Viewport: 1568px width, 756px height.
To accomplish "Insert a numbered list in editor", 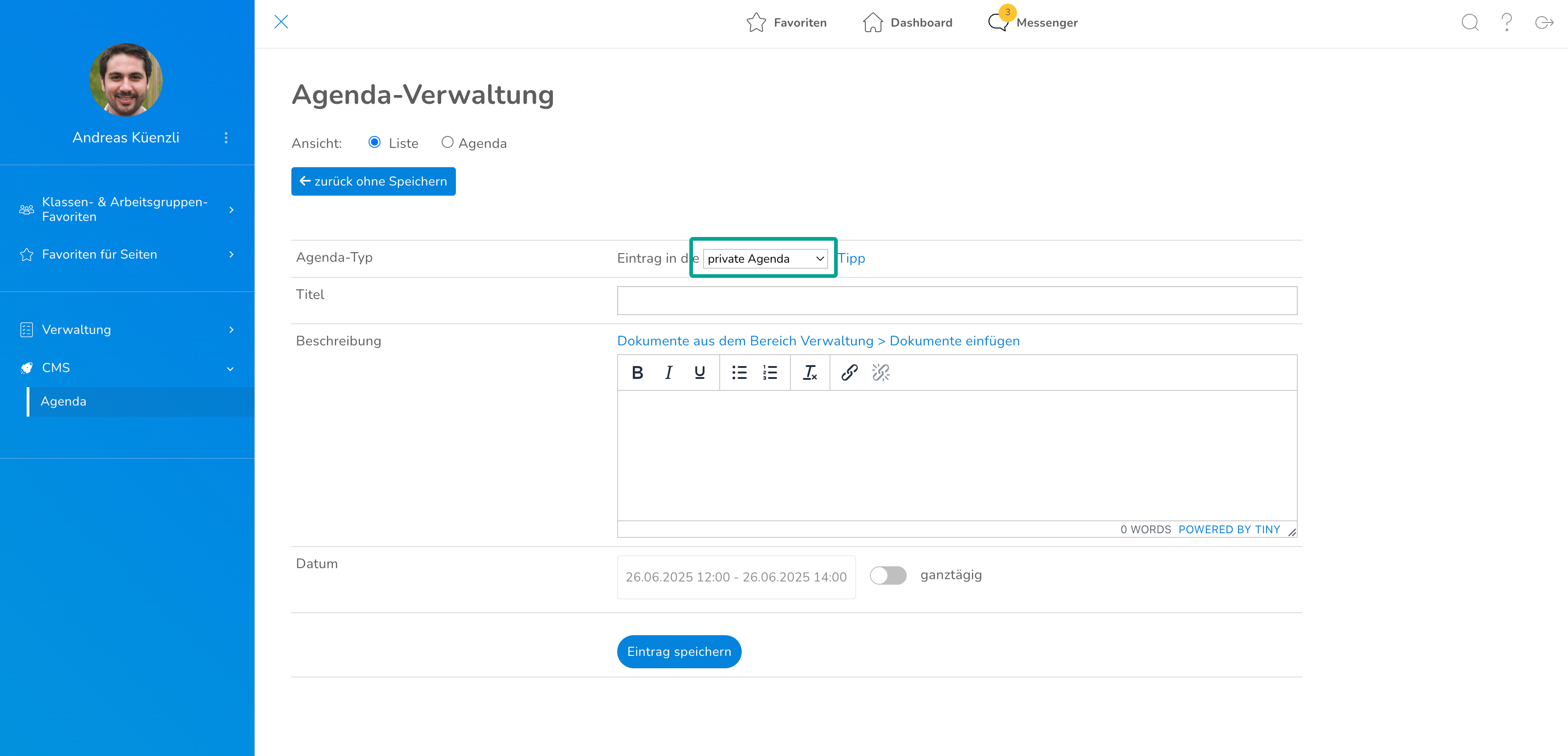I will pyautogui.click(x=769, y=372).
